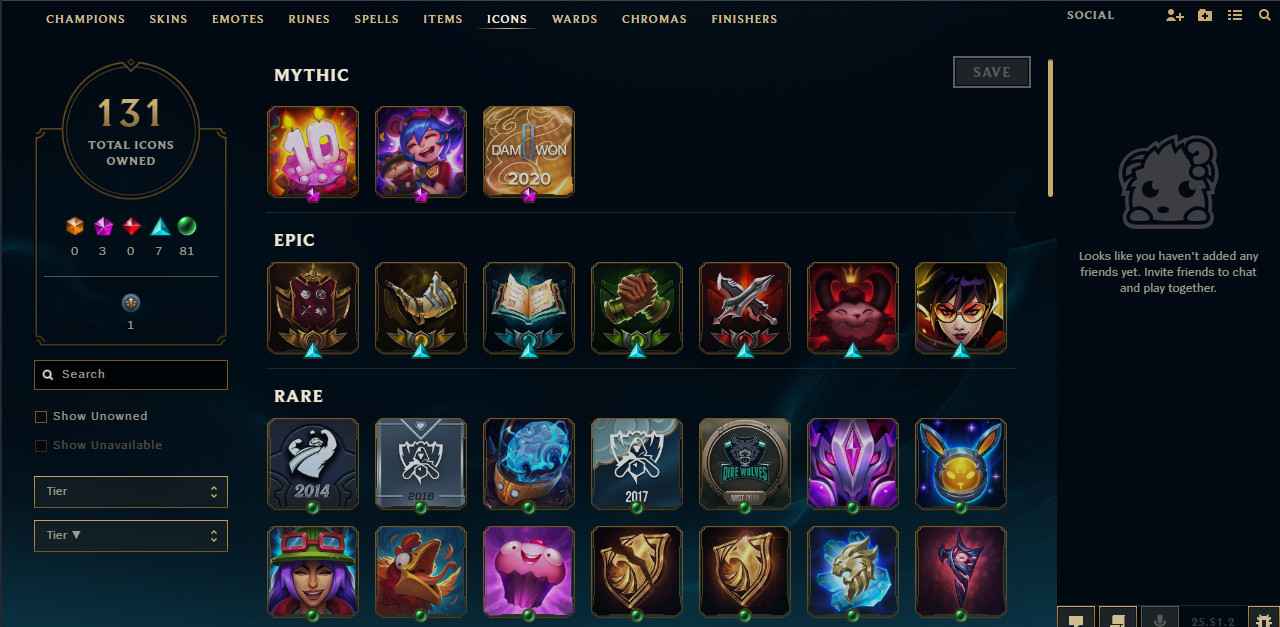The width and height of the screenshot is (1280, 627).
Task: Open the Tier grouping dropdown
Action: (131, 492)
